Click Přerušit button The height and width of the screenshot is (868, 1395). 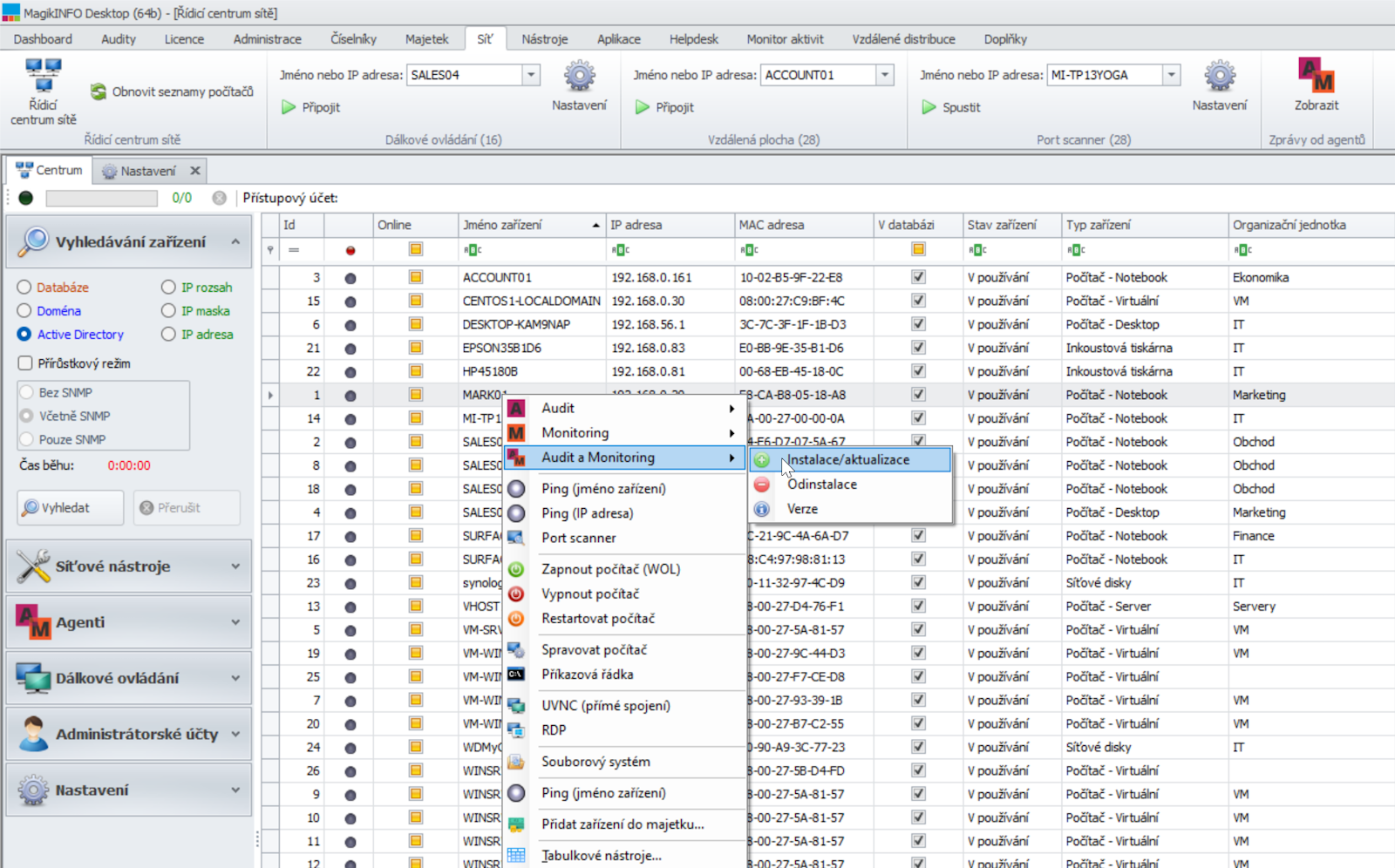tap(187, 507)
